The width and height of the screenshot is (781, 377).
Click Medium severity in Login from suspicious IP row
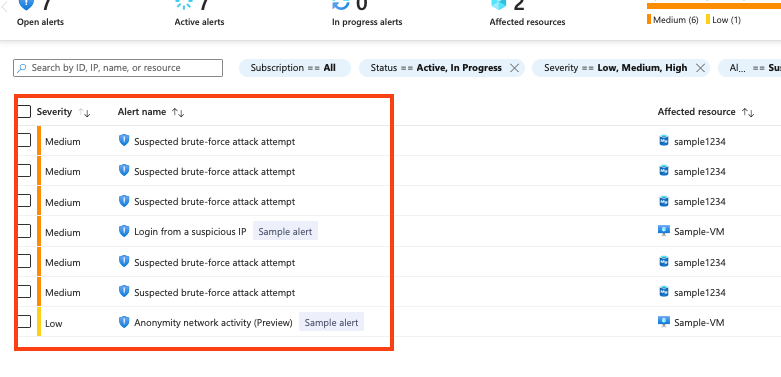[x=63, y=233]
